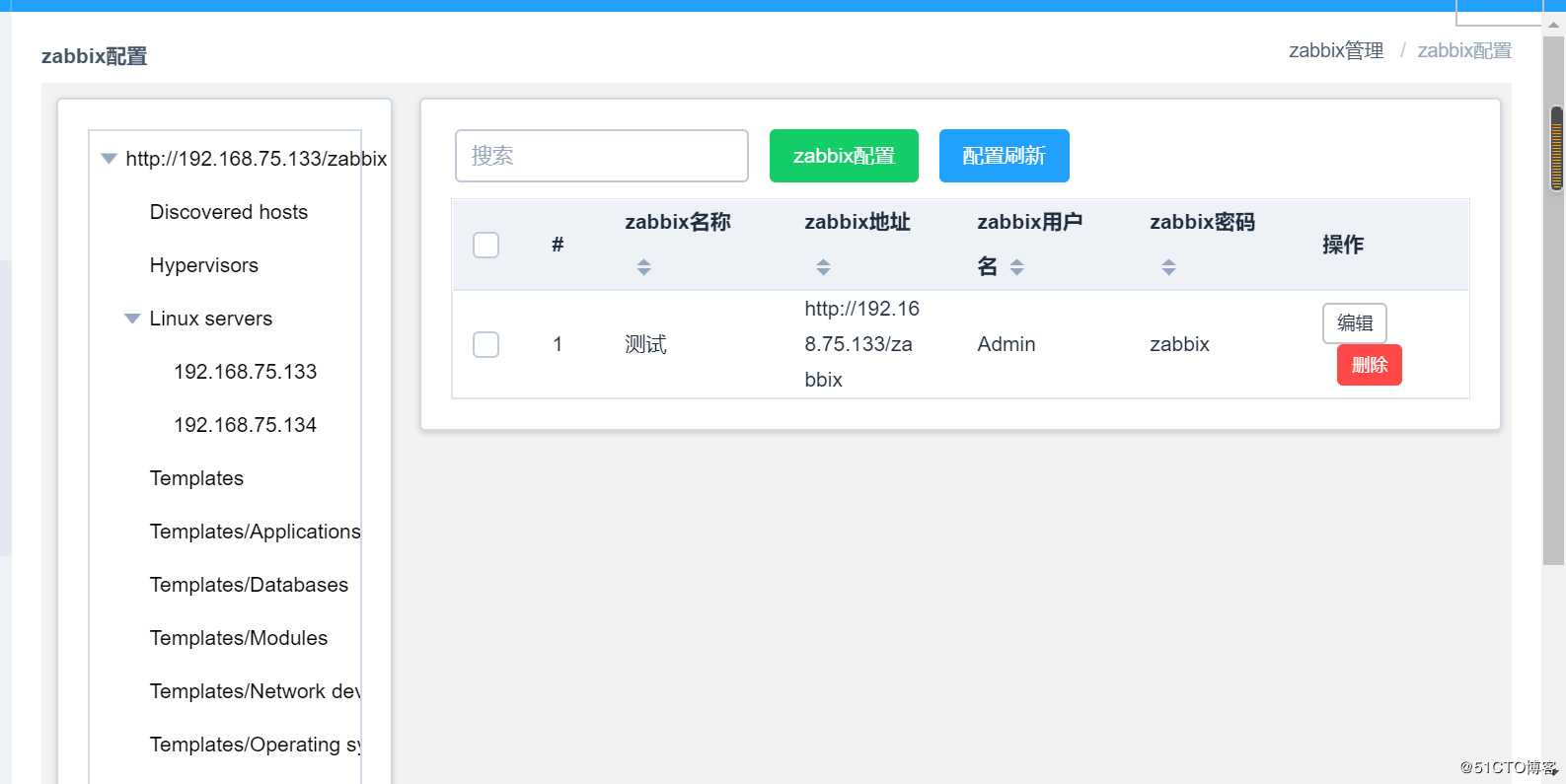Check the checkbox for row 测试
1566x784 pixels.
point(485,344)
